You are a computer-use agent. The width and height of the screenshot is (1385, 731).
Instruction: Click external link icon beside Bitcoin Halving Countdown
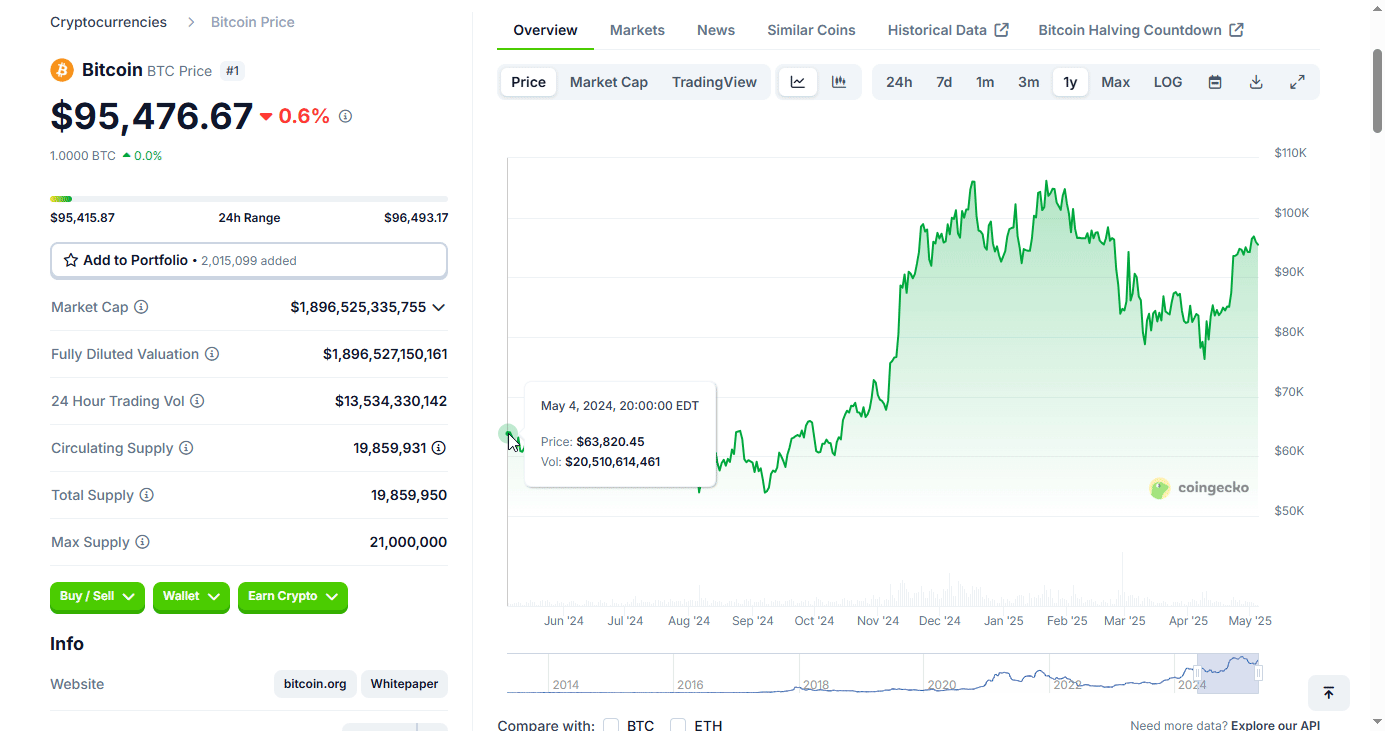[1237, 30]
